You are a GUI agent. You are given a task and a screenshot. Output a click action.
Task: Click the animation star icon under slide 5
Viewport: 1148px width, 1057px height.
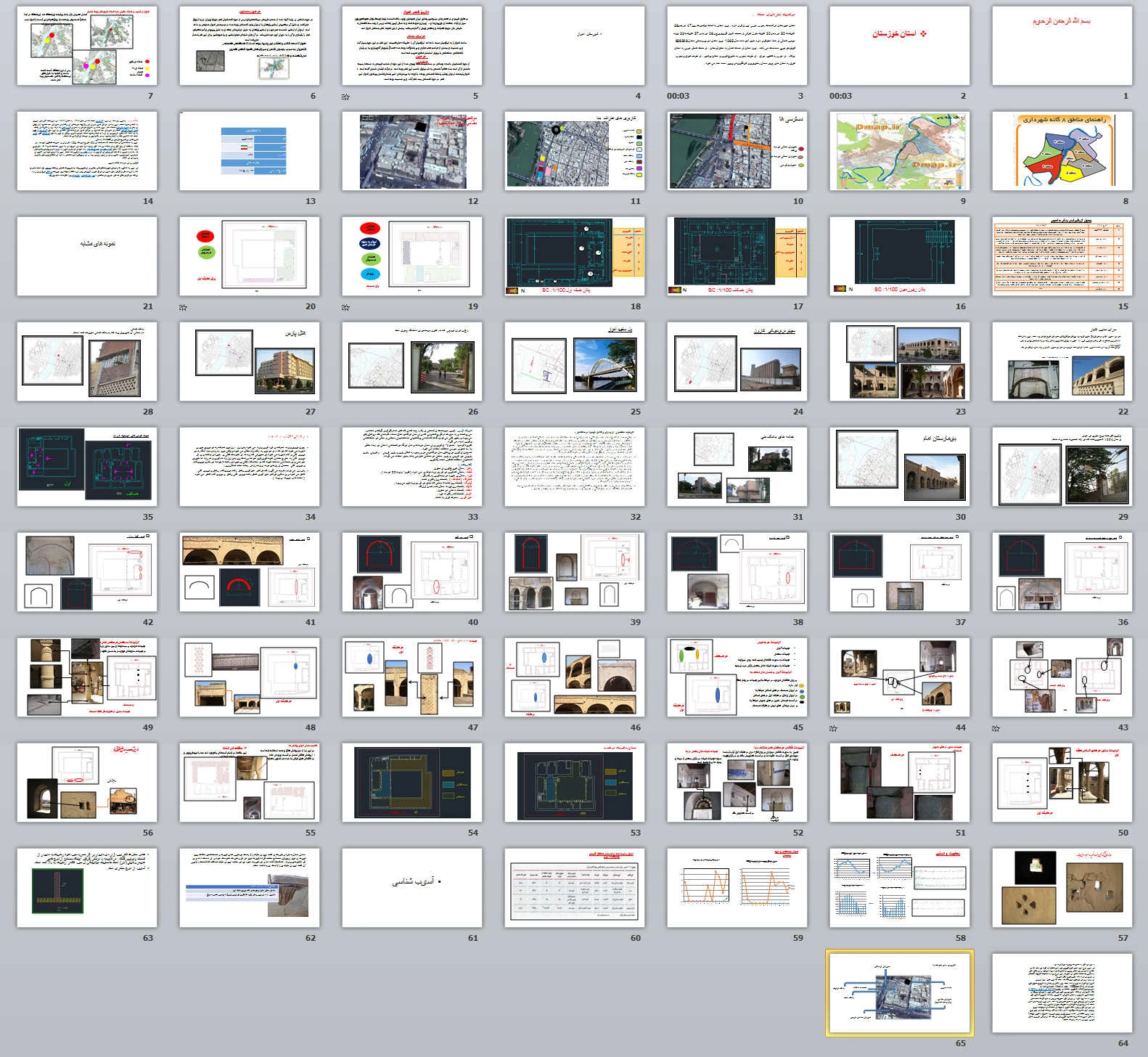click(346, 97)
